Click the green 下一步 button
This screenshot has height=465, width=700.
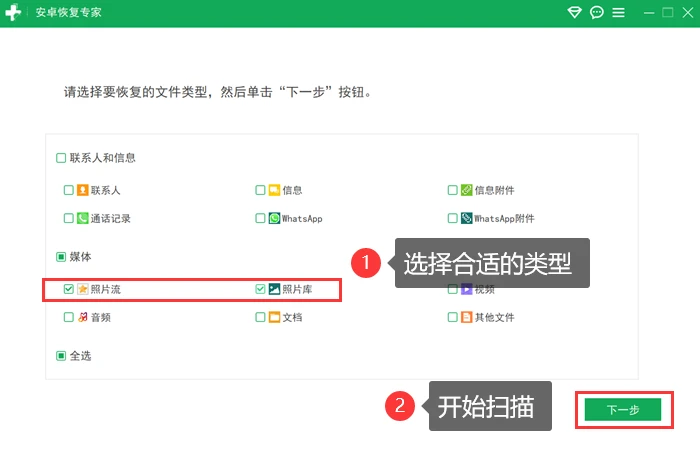click(x=623, y=410)
